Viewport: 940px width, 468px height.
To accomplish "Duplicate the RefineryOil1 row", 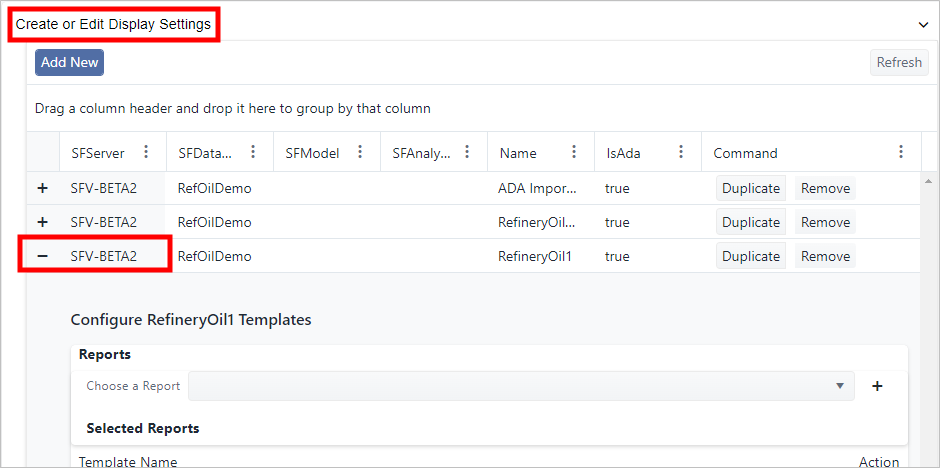I will click(x=750, y=256).
